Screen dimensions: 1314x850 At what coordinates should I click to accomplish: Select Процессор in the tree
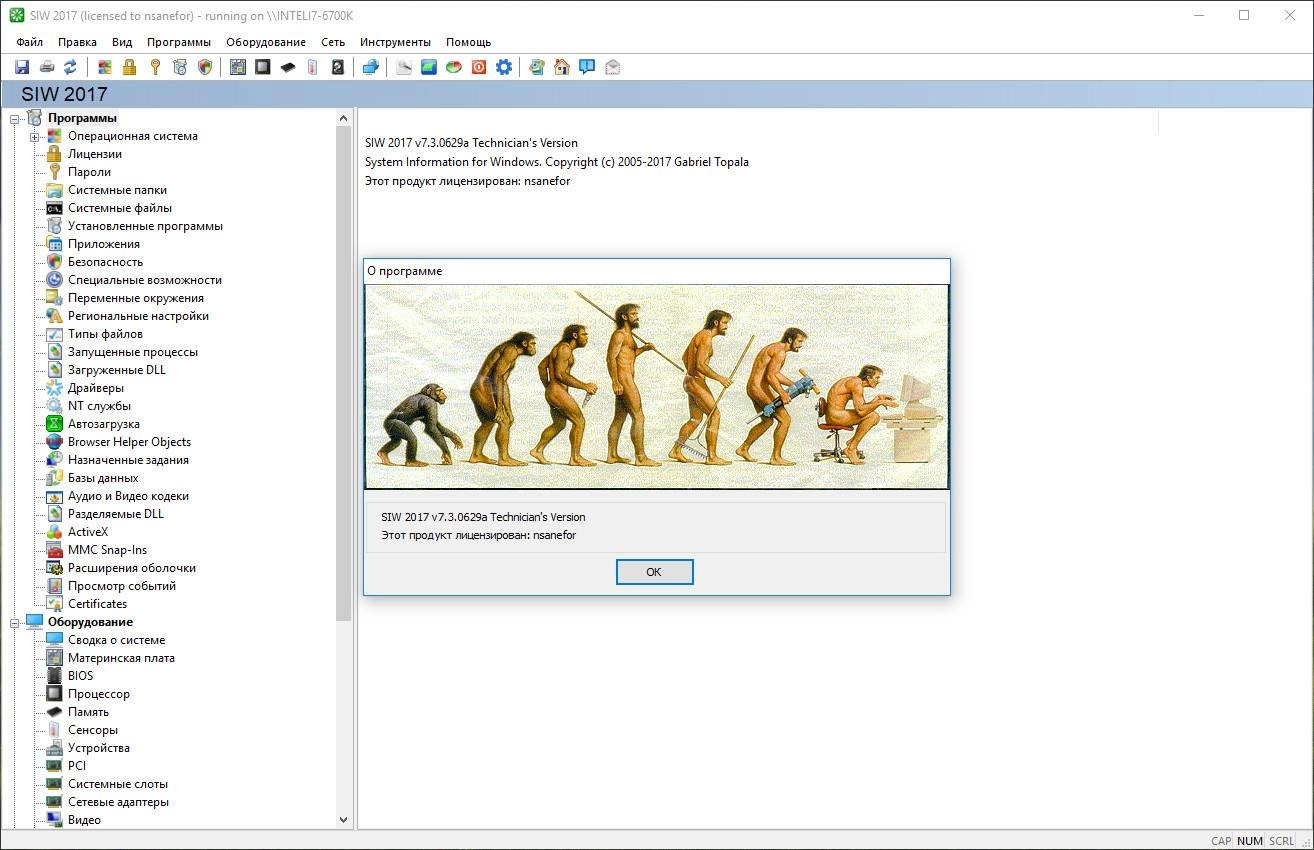(x=99, y=694)
